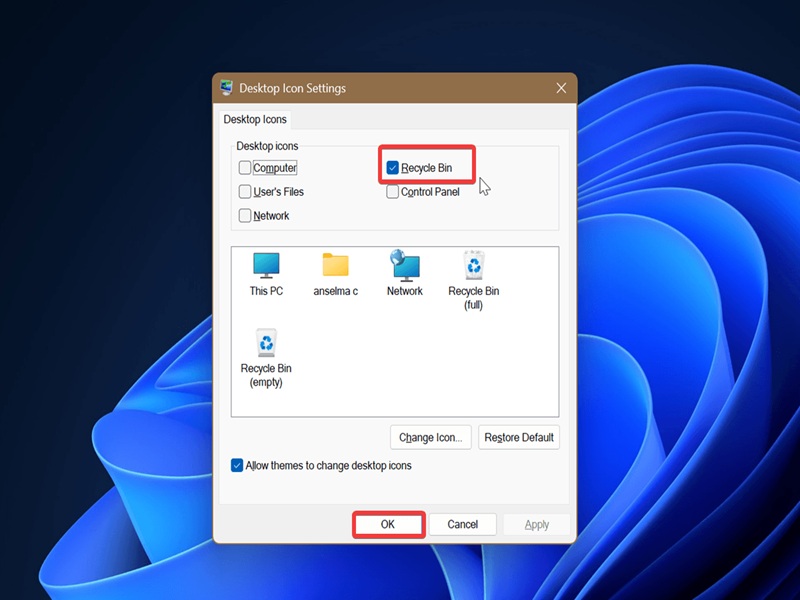Click the "Recycle Bin (full)" label text
800x600 pixels.
pos(473,298)
